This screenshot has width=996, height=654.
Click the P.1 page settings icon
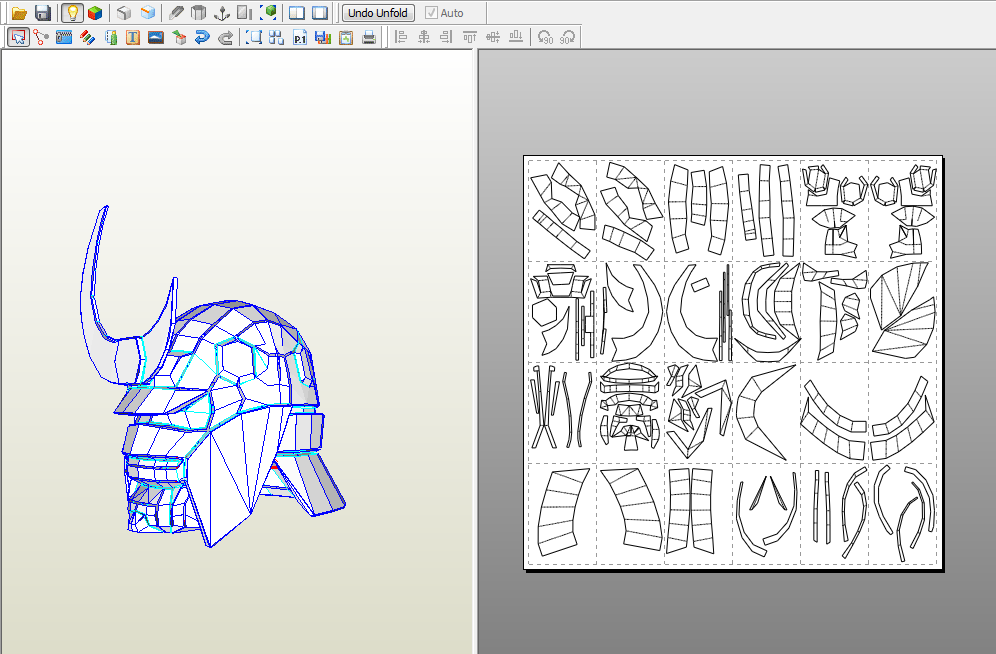pos(300,37)
